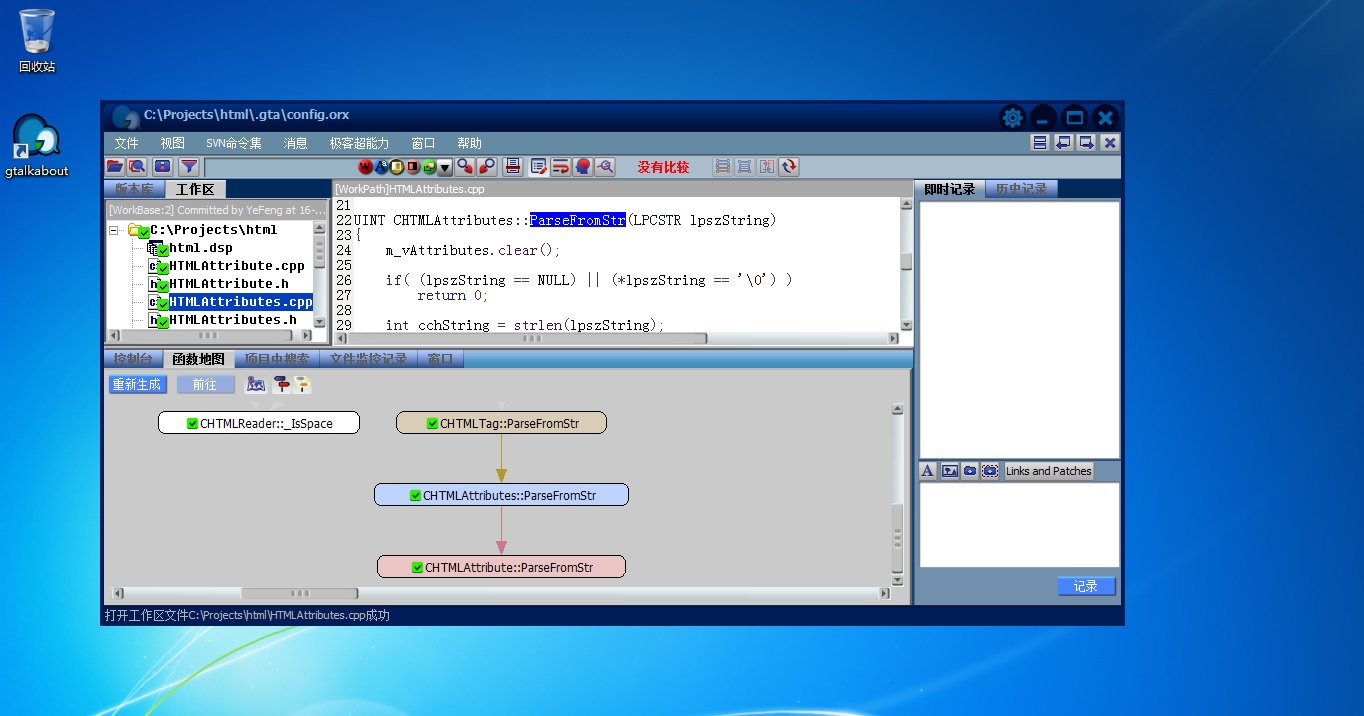Click the CHTMLTag::ParseFromStr function node
This screenshot has width=1364, height=716.
(x=502, y=423)
